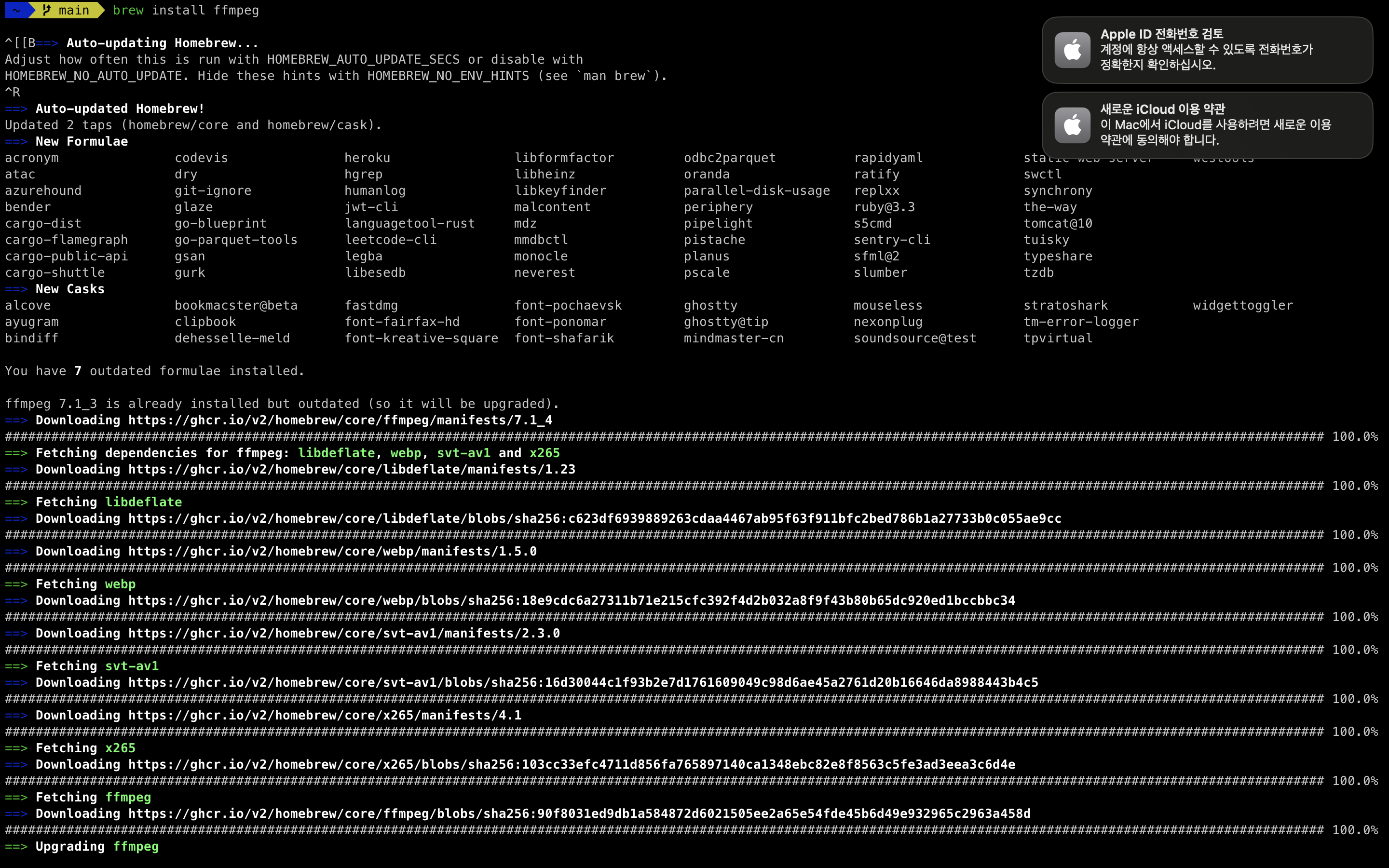Click the 'libformfactor' formula name
Viewport: 1389px width, 868px height.
coord(564,158)
